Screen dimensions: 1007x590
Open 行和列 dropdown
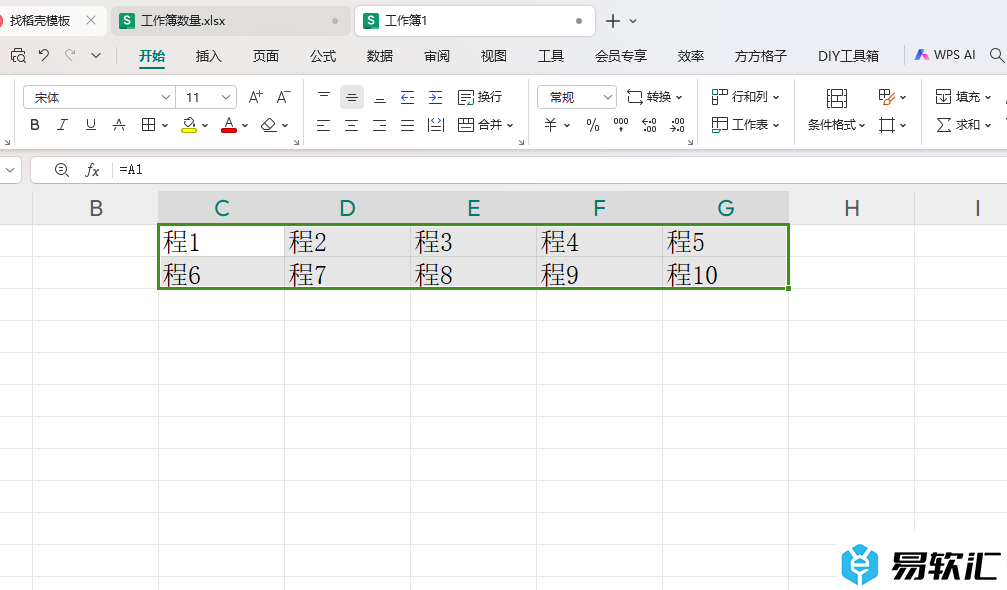[x=746, y=97]
